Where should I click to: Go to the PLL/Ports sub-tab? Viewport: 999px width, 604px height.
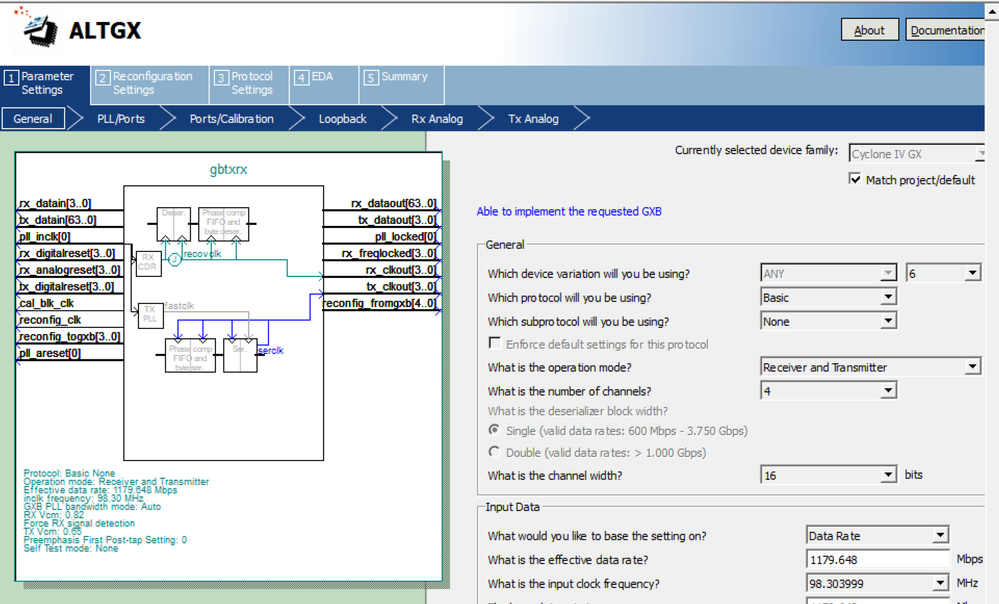(120, 119)
